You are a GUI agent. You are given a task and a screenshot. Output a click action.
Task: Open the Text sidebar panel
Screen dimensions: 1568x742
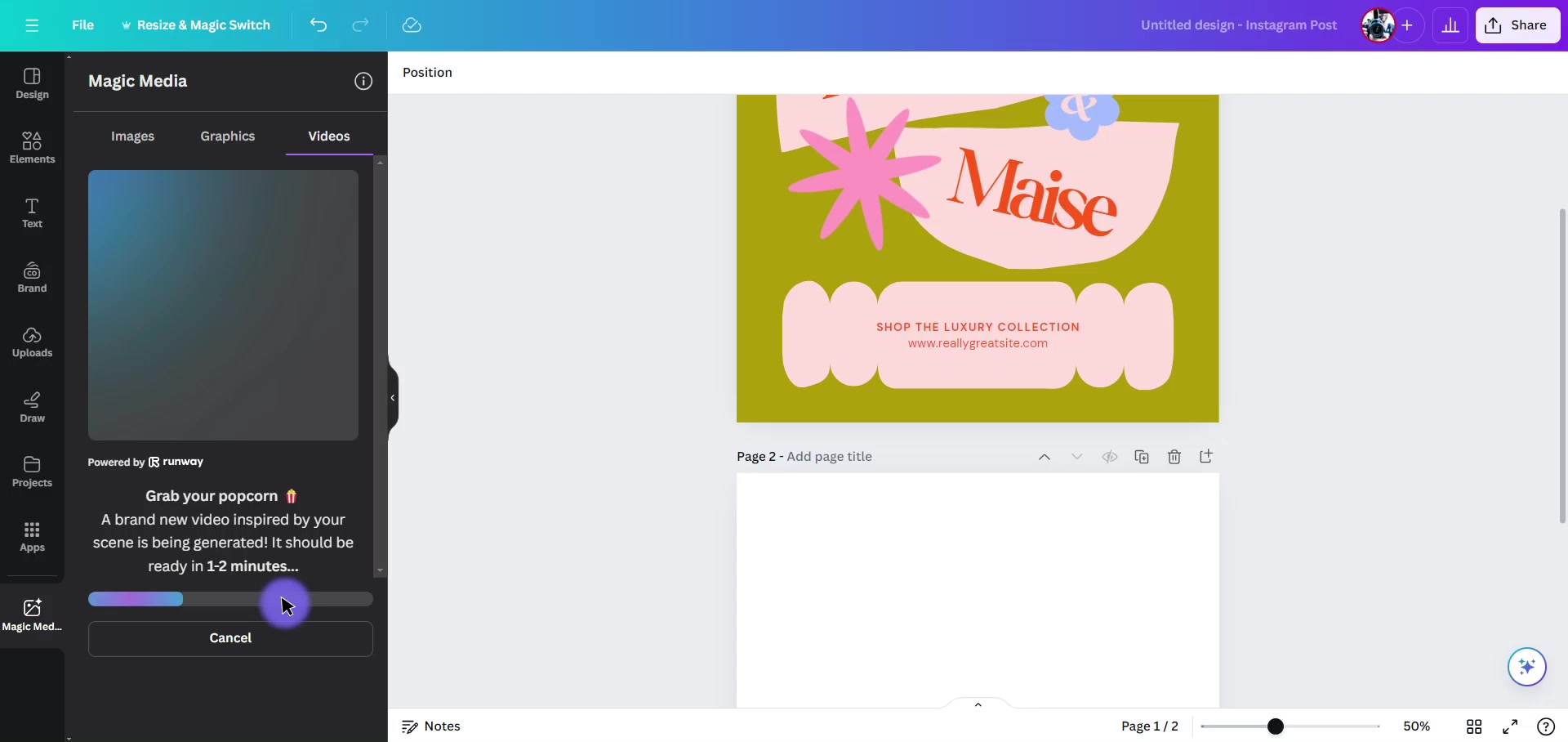[32, 213]
